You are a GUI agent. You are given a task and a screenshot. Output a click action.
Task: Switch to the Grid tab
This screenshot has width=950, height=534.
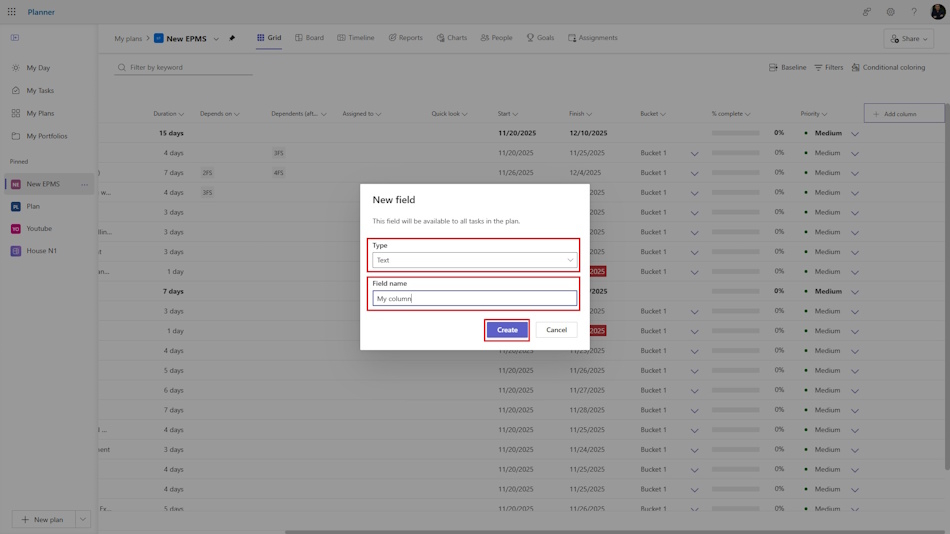(268, 38)
